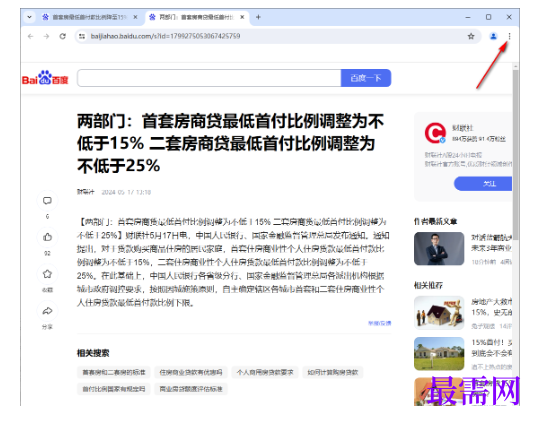Open the green lawn house article thumbnail
This screenshot has height=422, width=539.
click(439, 353)
